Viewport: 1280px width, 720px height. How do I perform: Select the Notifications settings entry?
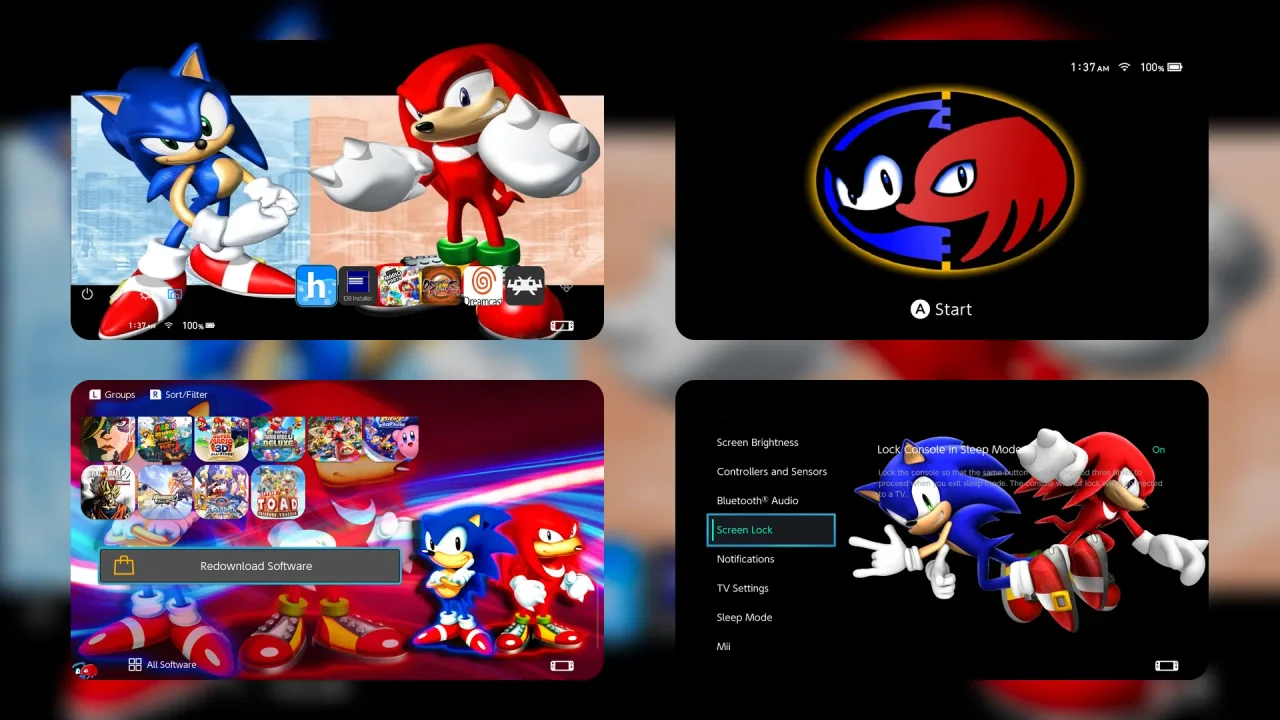click(x=745, y=558)
